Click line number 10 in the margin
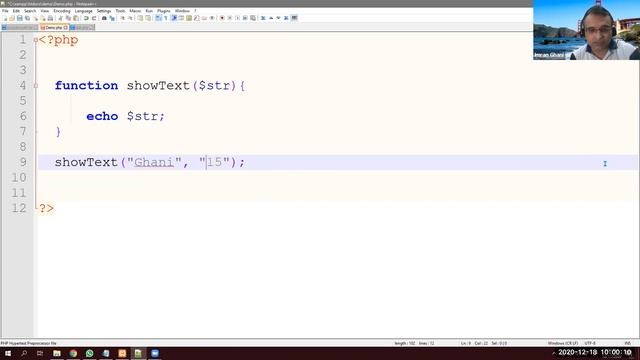The image size is (640, 360). pos(19,178)
